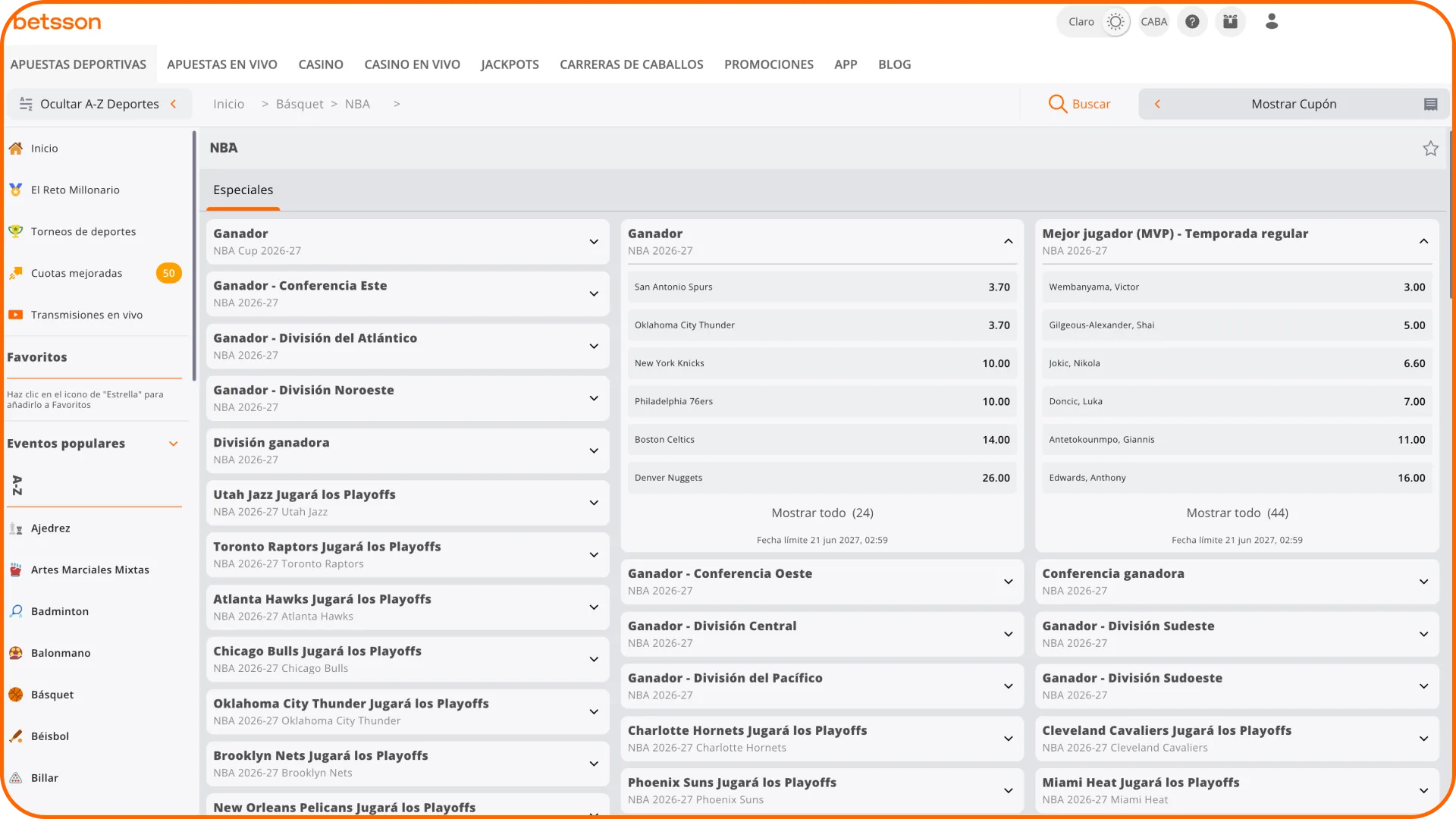Expand Ganador - Conferencia Oeste market
Viewport: 1456px width, 819px height.
pos(822,582)
